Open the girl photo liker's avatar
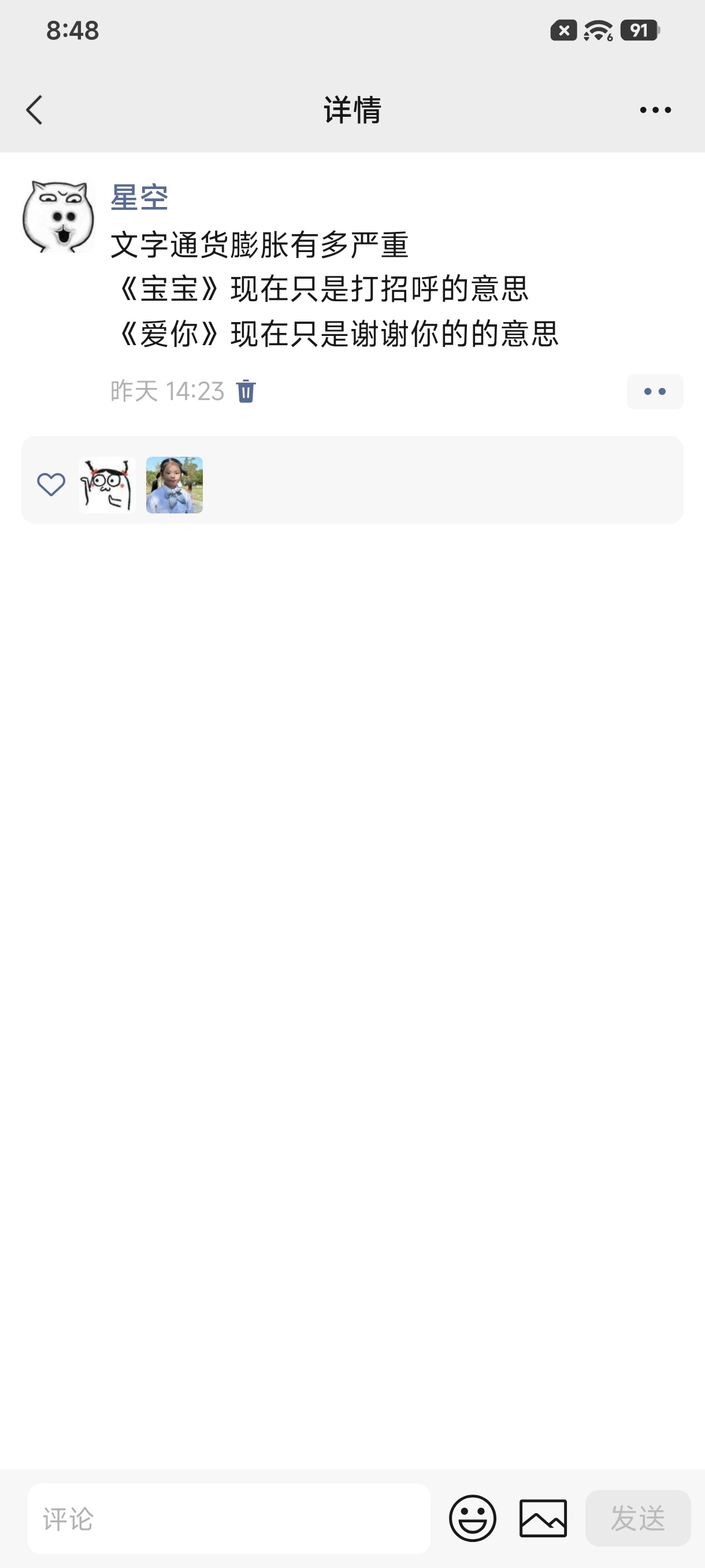This screenshot has height=1568, width=705. click(x=175, y=485)
